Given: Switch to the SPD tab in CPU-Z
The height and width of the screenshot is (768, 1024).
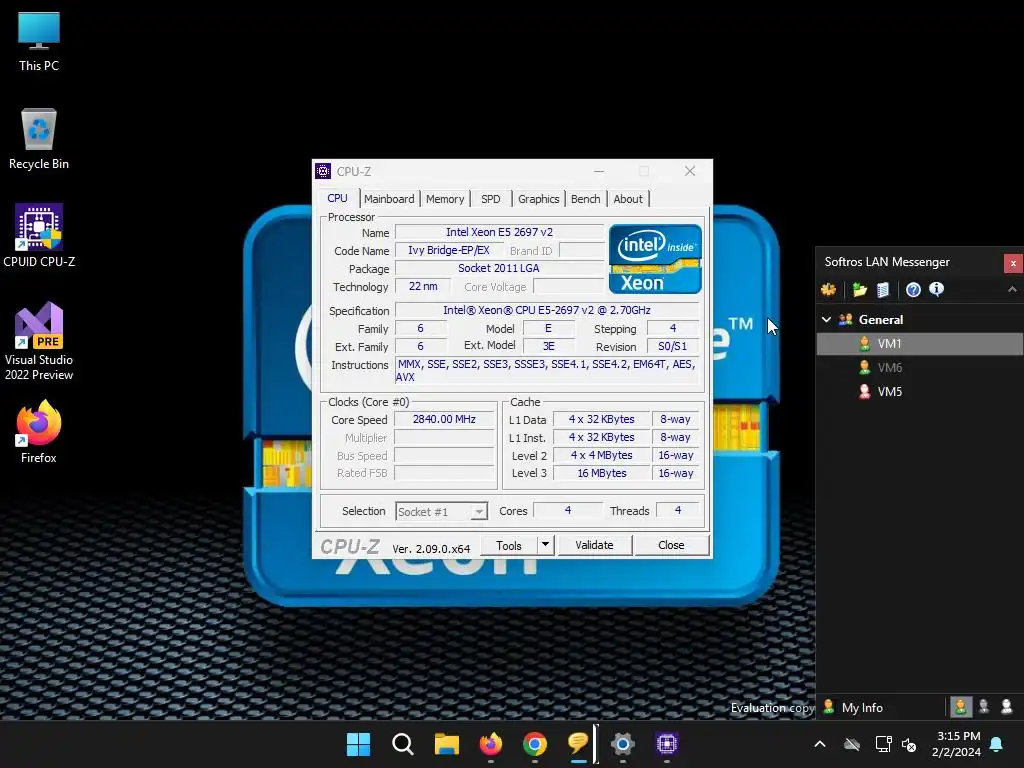Looking at the screenshot, I should point(490,199).
